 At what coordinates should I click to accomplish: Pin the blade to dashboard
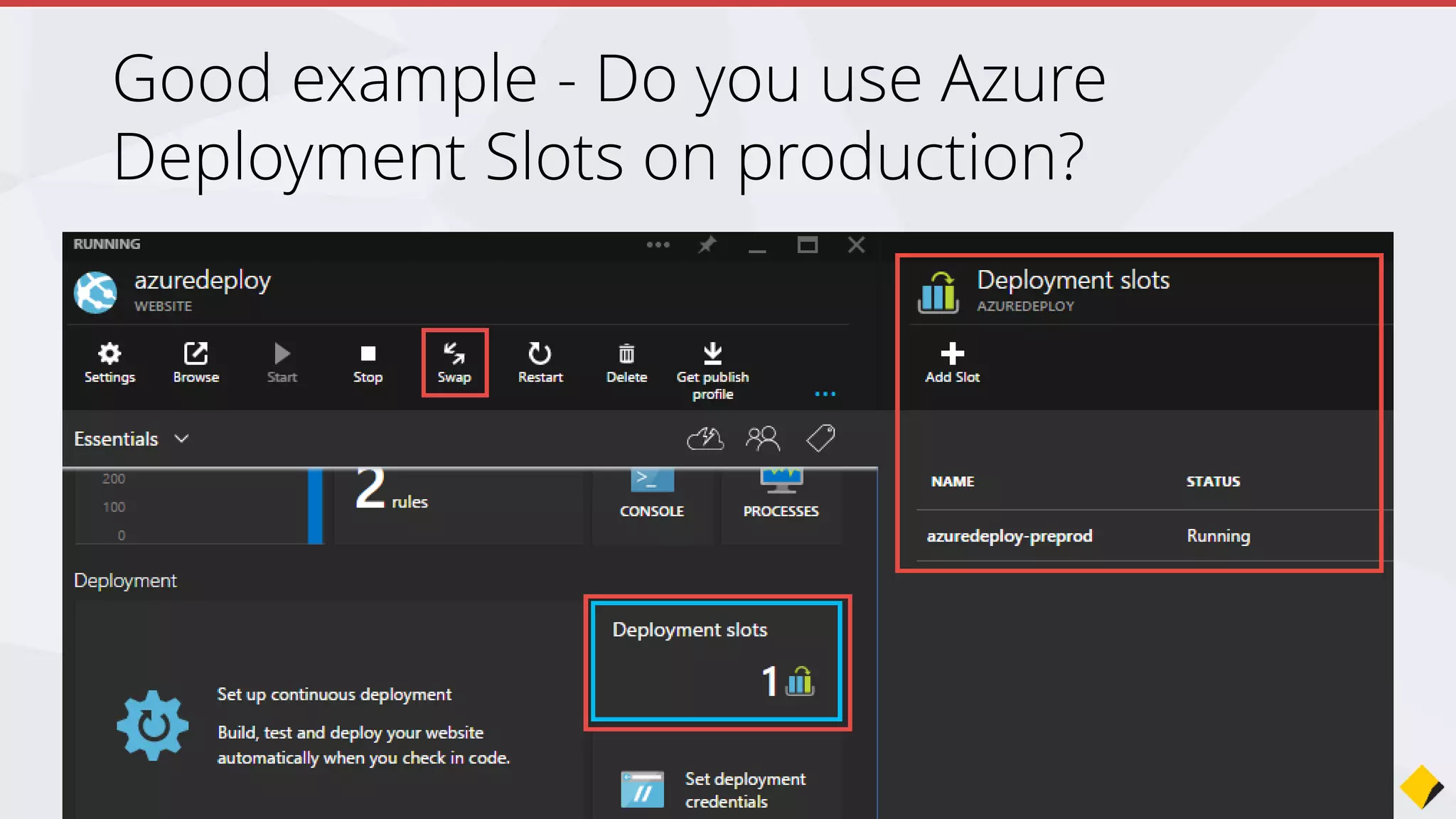(x=707, y=245)
